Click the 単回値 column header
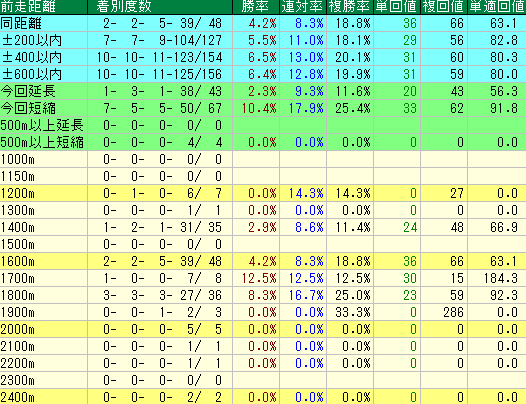The image size is (526, 404). coord(397,6)
